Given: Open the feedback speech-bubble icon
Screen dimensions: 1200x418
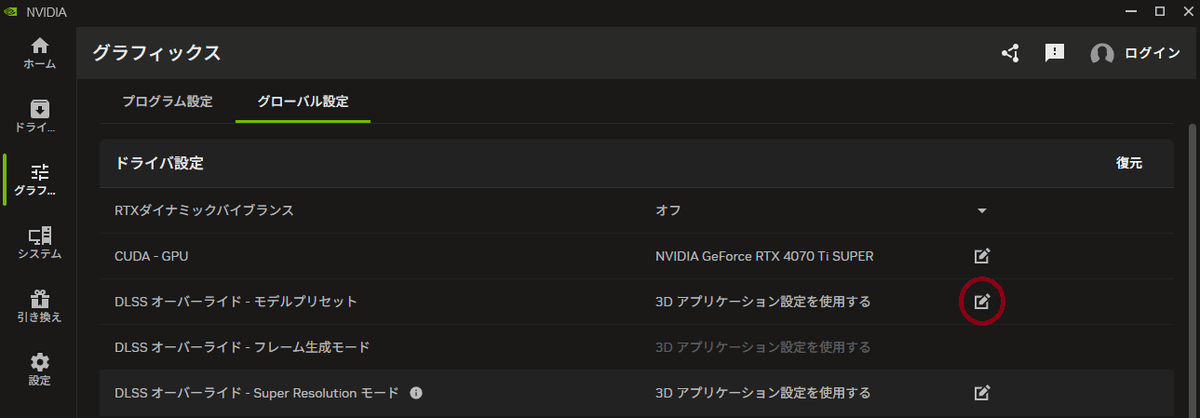Looking at the screenshot, I should pyautogui.click(x=1054, y=53).
